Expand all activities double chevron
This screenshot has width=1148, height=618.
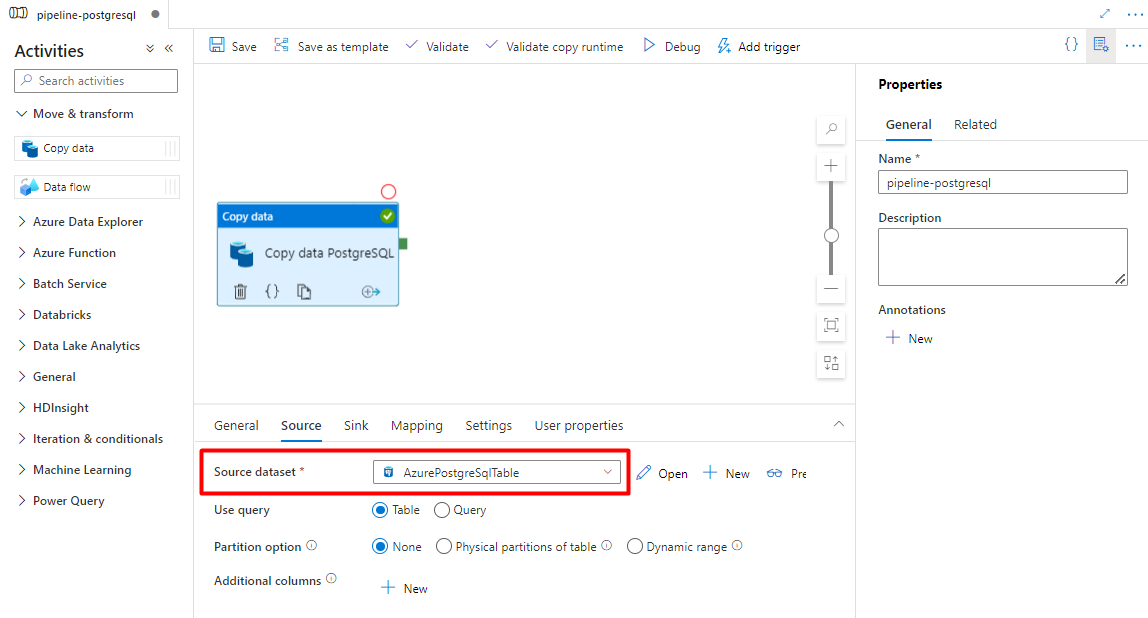tap(150, 48)
